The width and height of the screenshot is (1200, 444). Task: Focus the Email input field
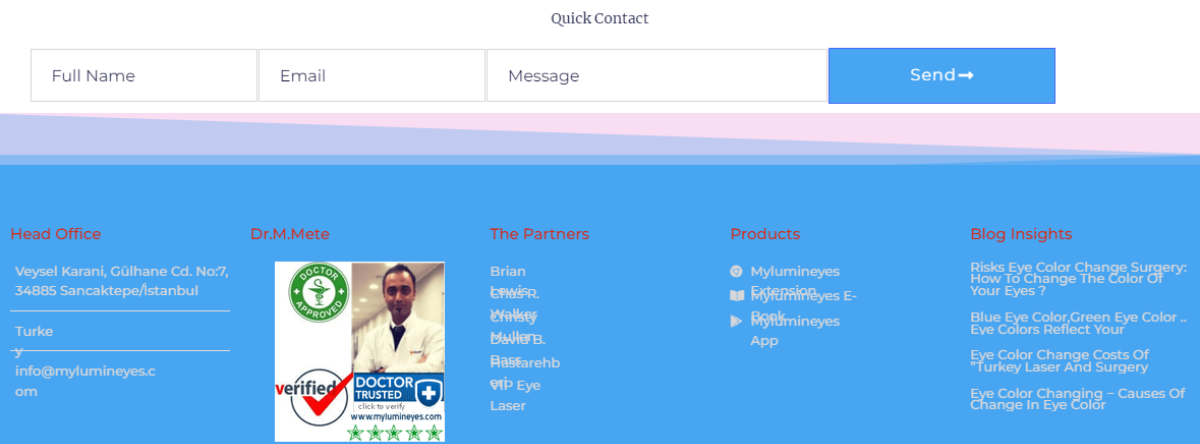pyautogui.click(x=372, y=76)
